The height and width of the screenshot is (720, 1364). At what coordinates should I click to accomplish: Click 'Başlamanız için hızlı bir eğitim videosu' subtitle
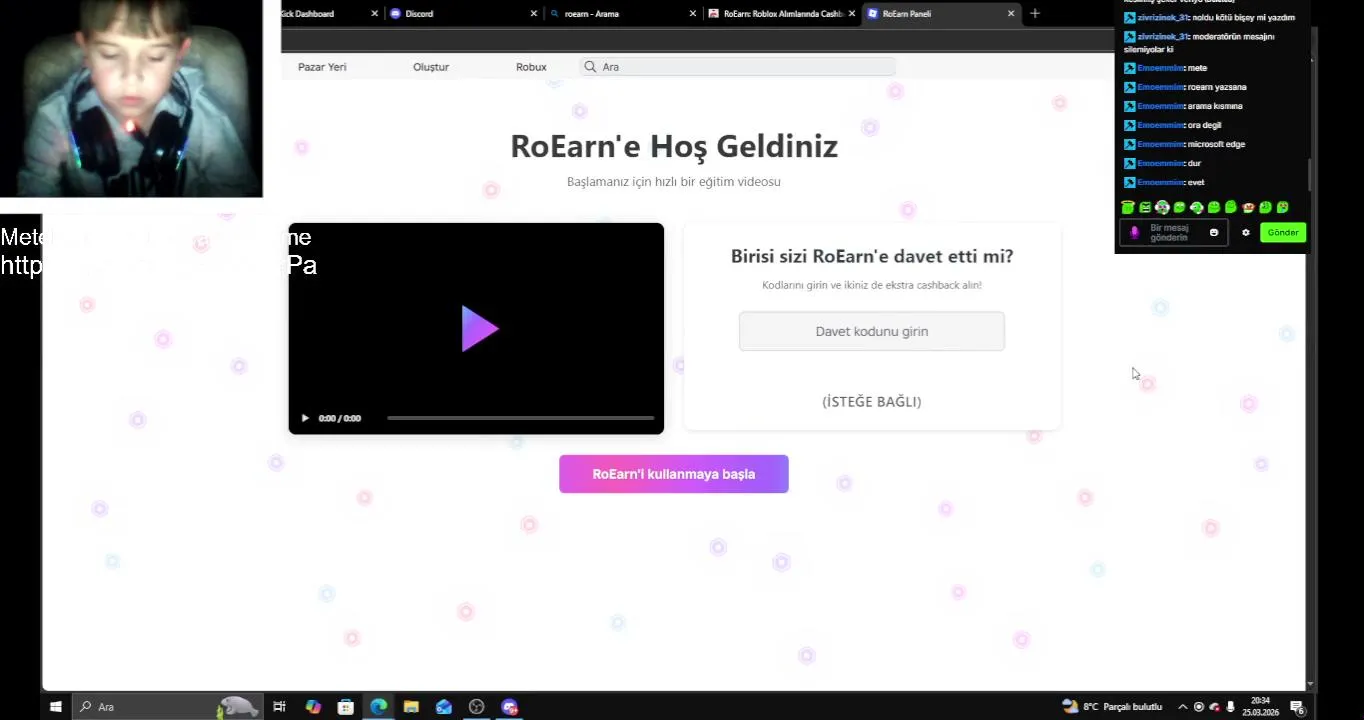[674, 182]
